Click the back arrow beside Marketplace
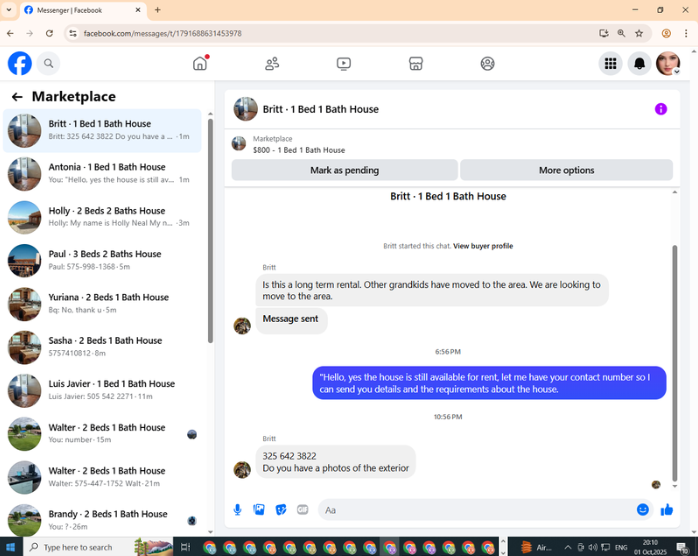Screen dimensions: 698x556 17,97
